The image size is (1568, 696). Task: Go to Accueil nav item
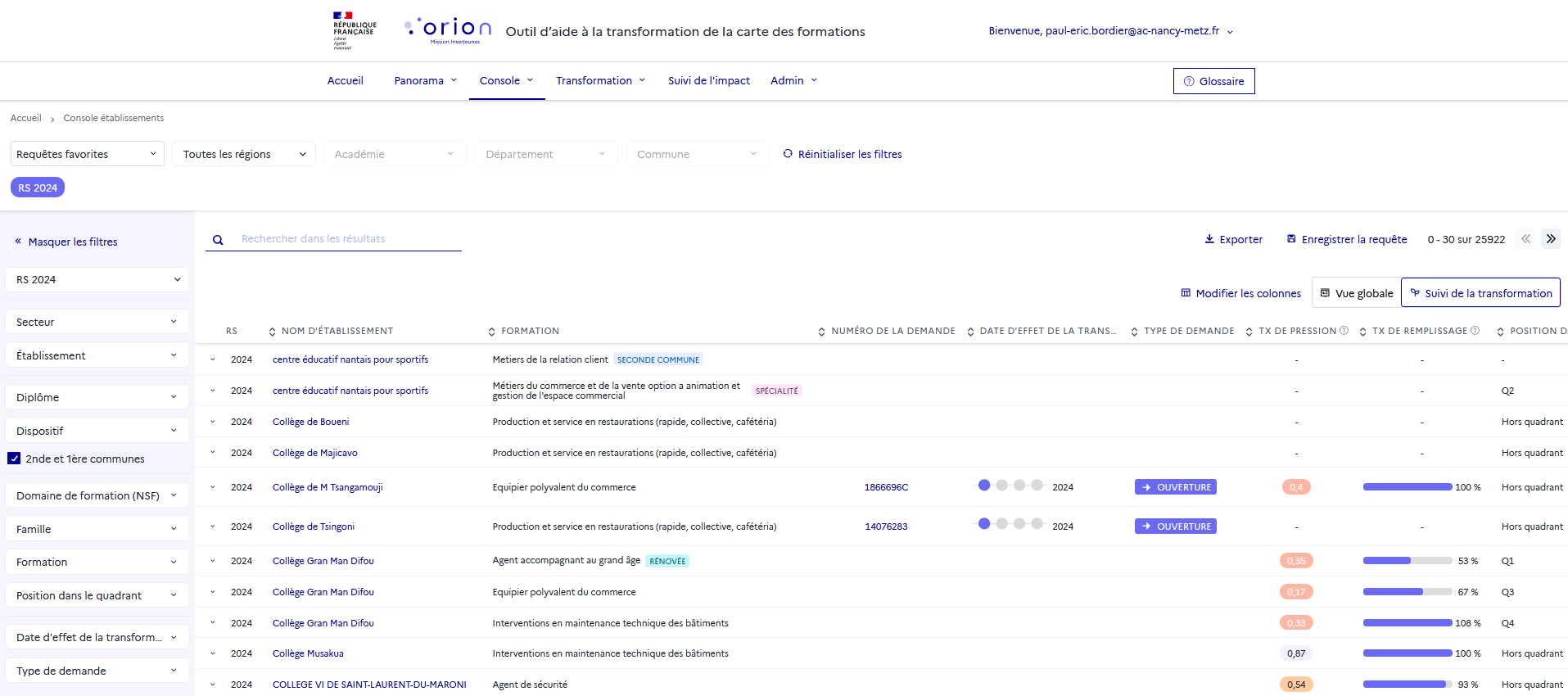[x=345, y=80]
